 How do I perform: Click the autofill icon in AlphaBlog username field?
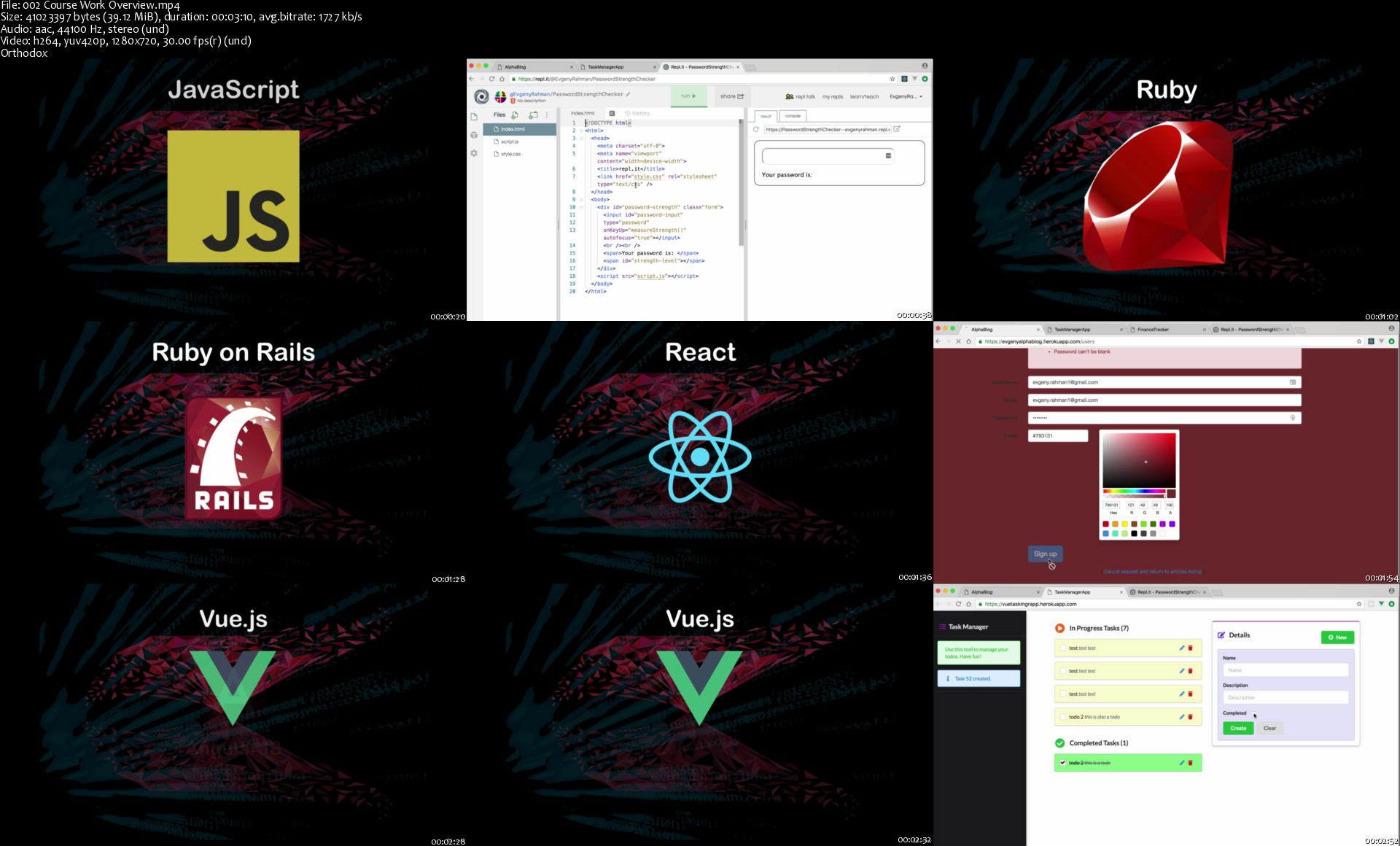[x=1293, y=382]
